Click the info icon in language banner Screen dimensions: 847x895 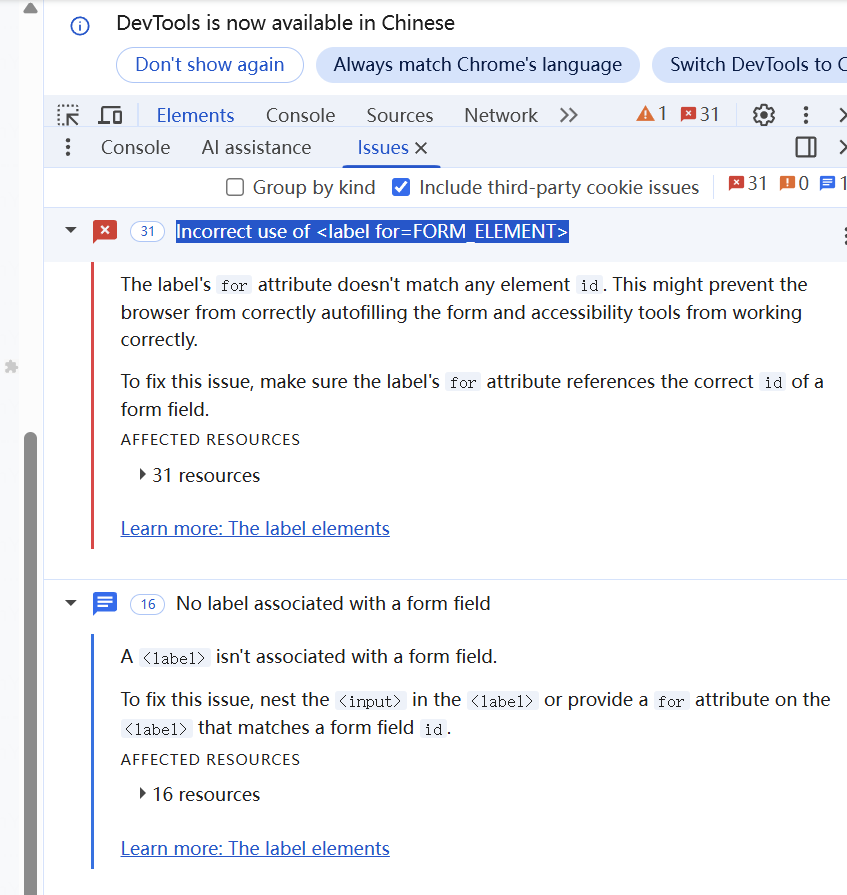(80, 26)
